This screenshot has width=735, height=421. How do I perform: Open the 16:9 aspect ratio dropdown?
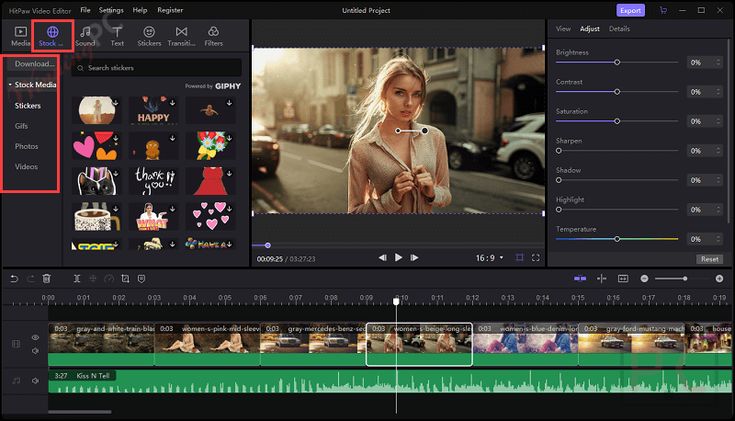click(489, 258)
